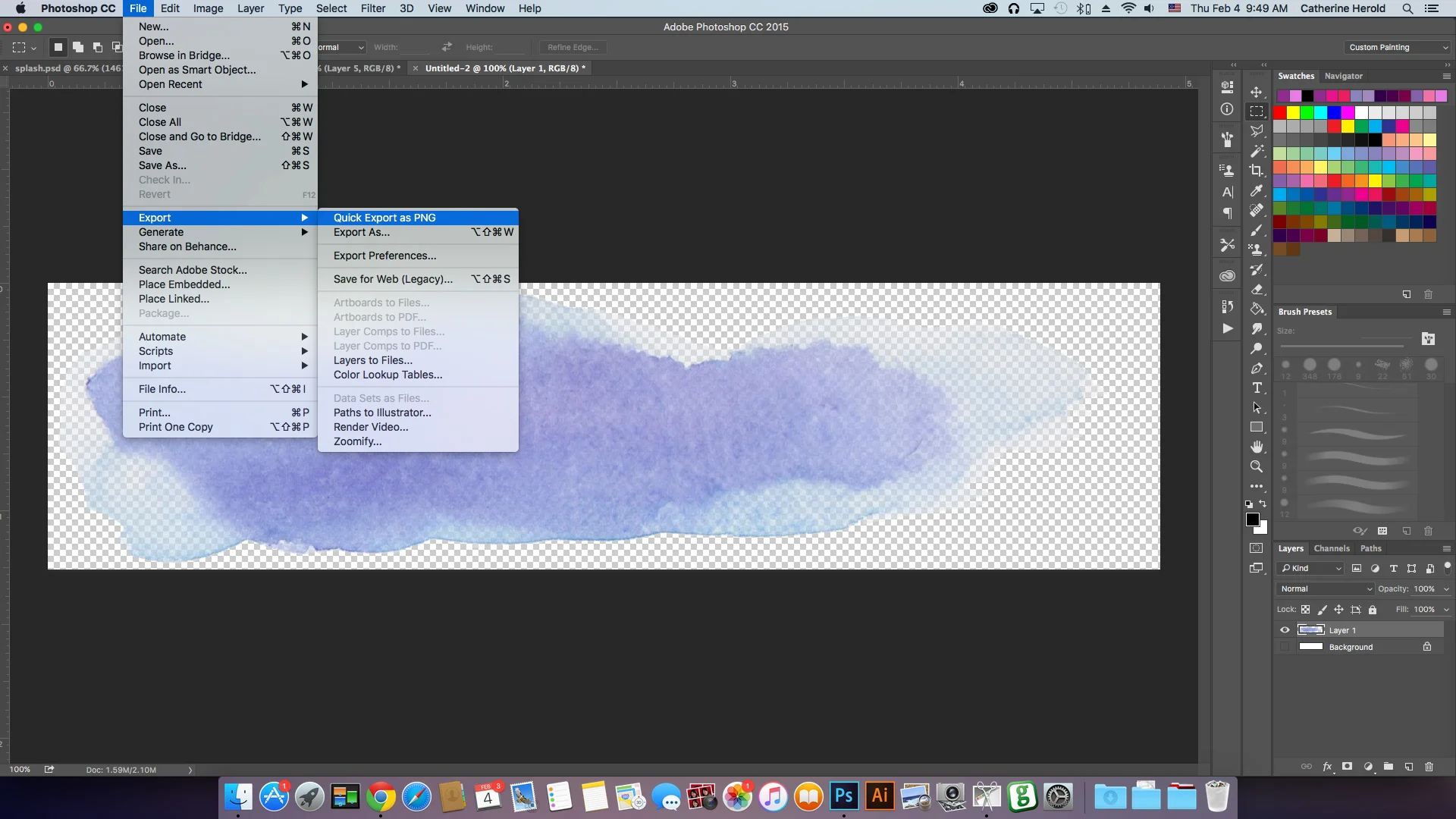Show the Background layer visibility box
This screenshot has height=819, width=1456.
pyautogui.click(x=1285, y=647)
